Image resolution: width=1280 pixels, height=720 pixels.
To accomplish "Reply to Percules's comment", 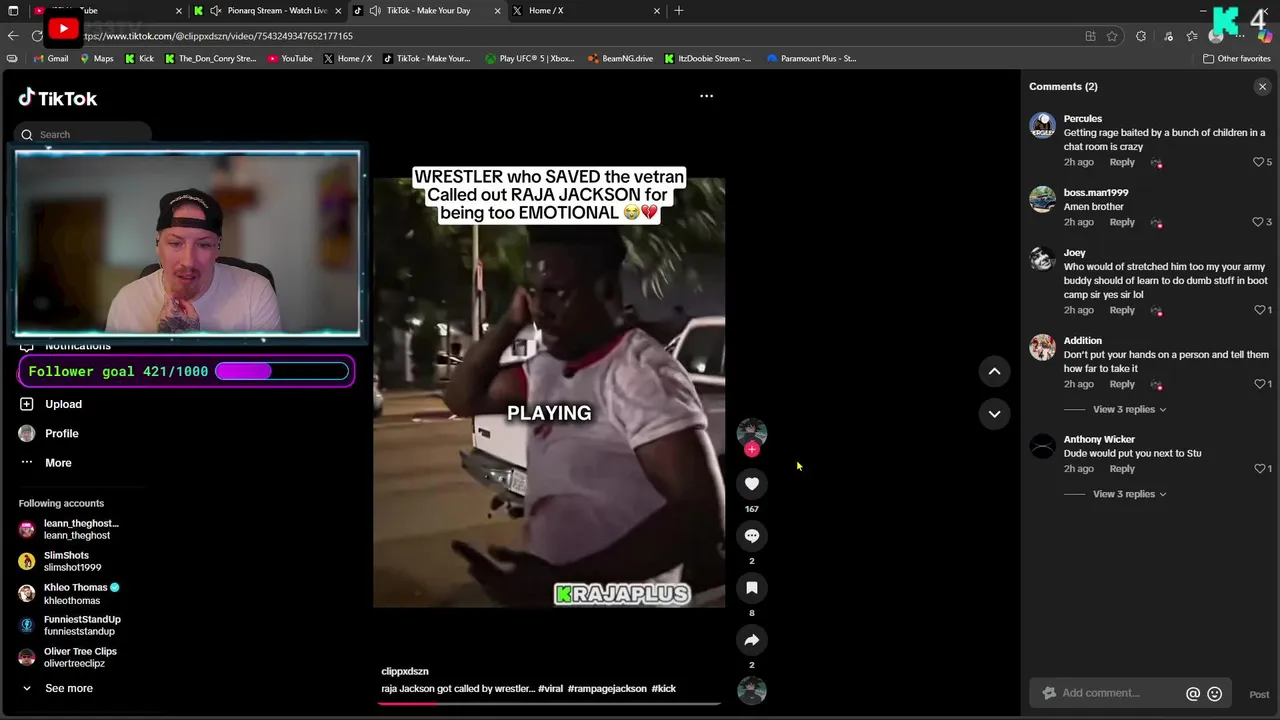I will pyautogui.click(x=1122, y=162).
